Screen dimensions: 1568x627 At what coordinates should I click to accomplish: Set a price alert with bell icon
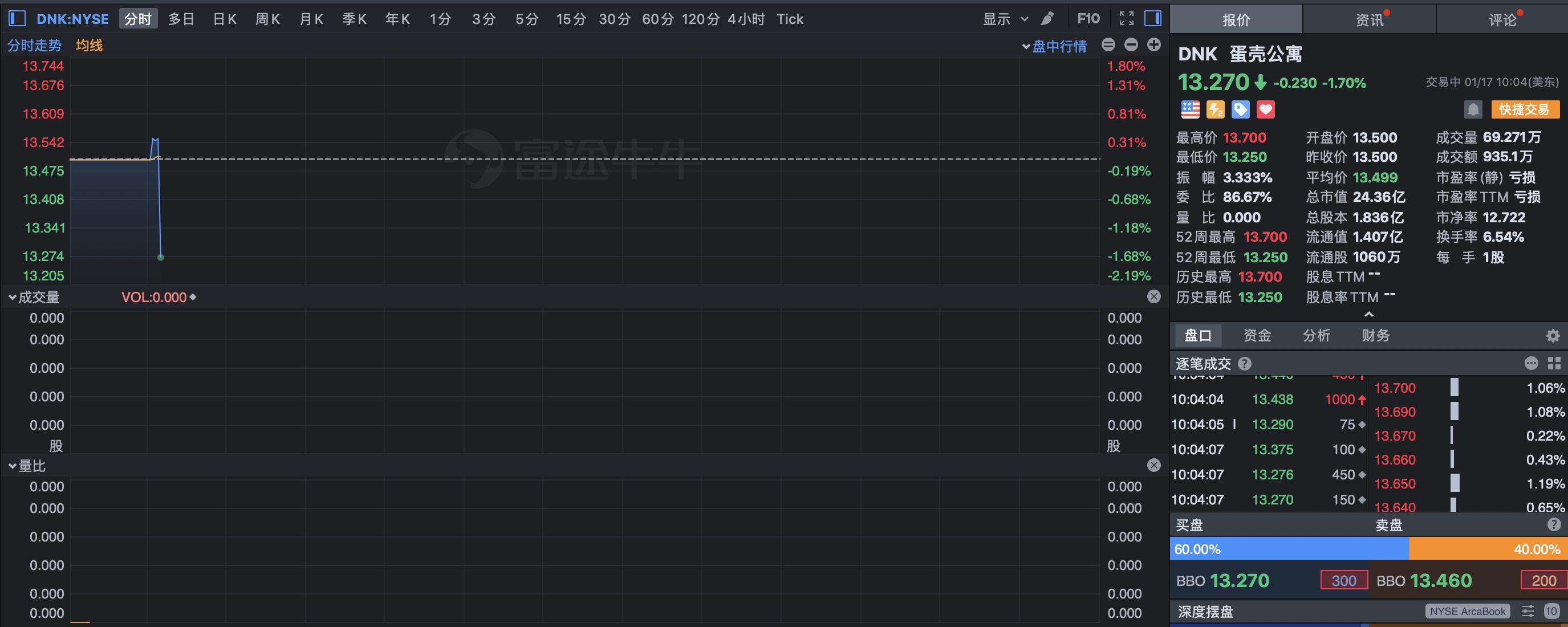click(x=1473, y=109)
